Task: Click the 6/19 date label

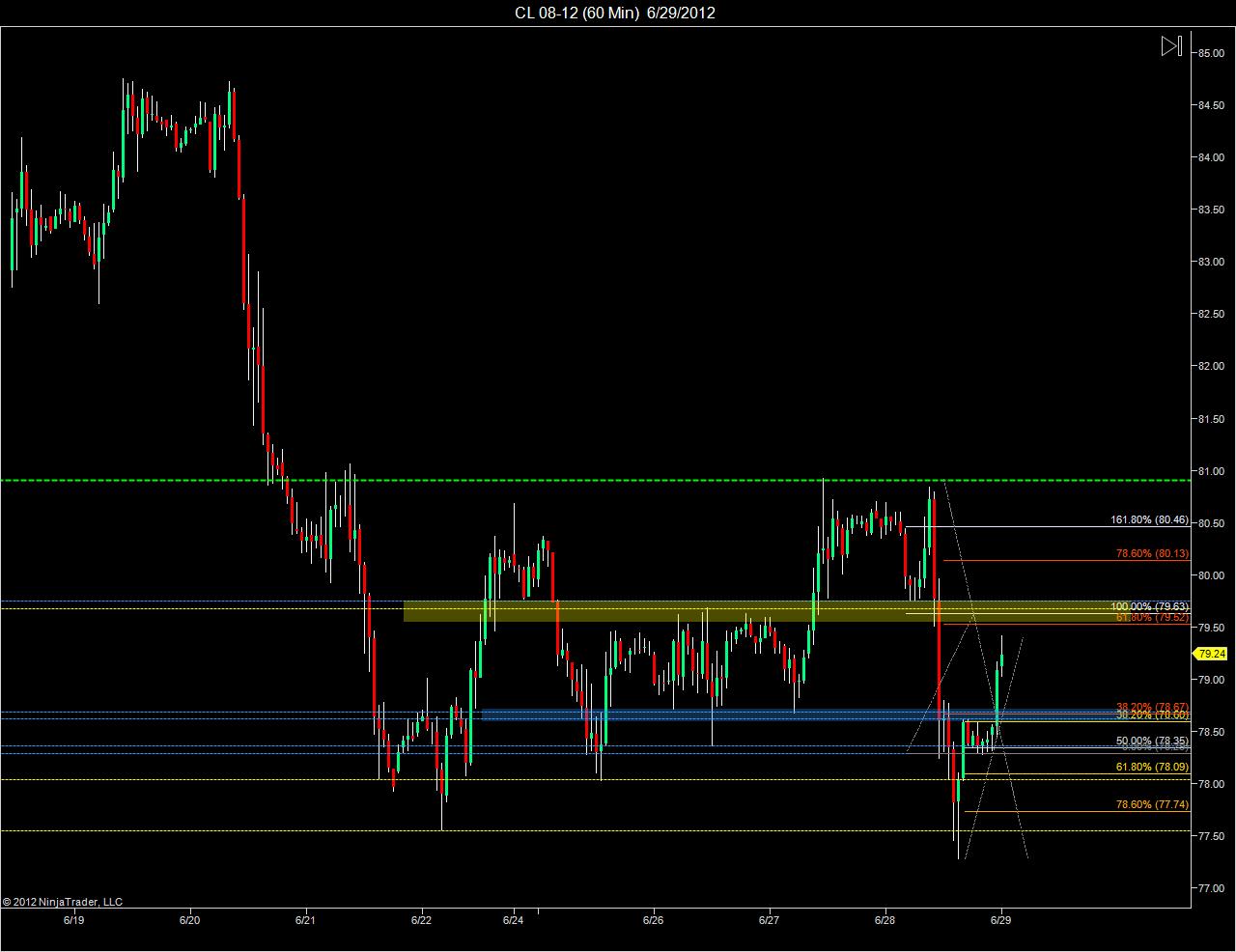Action: coord(73,921)
